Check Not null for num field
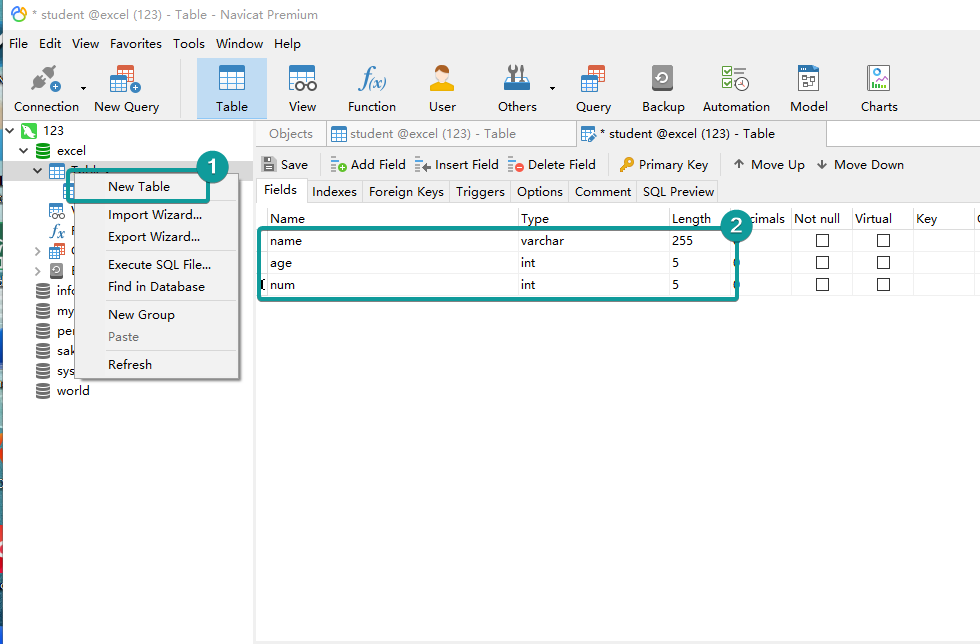Image resolution: width=980 pixels, height=644 pixels. (x=822, y=285)
